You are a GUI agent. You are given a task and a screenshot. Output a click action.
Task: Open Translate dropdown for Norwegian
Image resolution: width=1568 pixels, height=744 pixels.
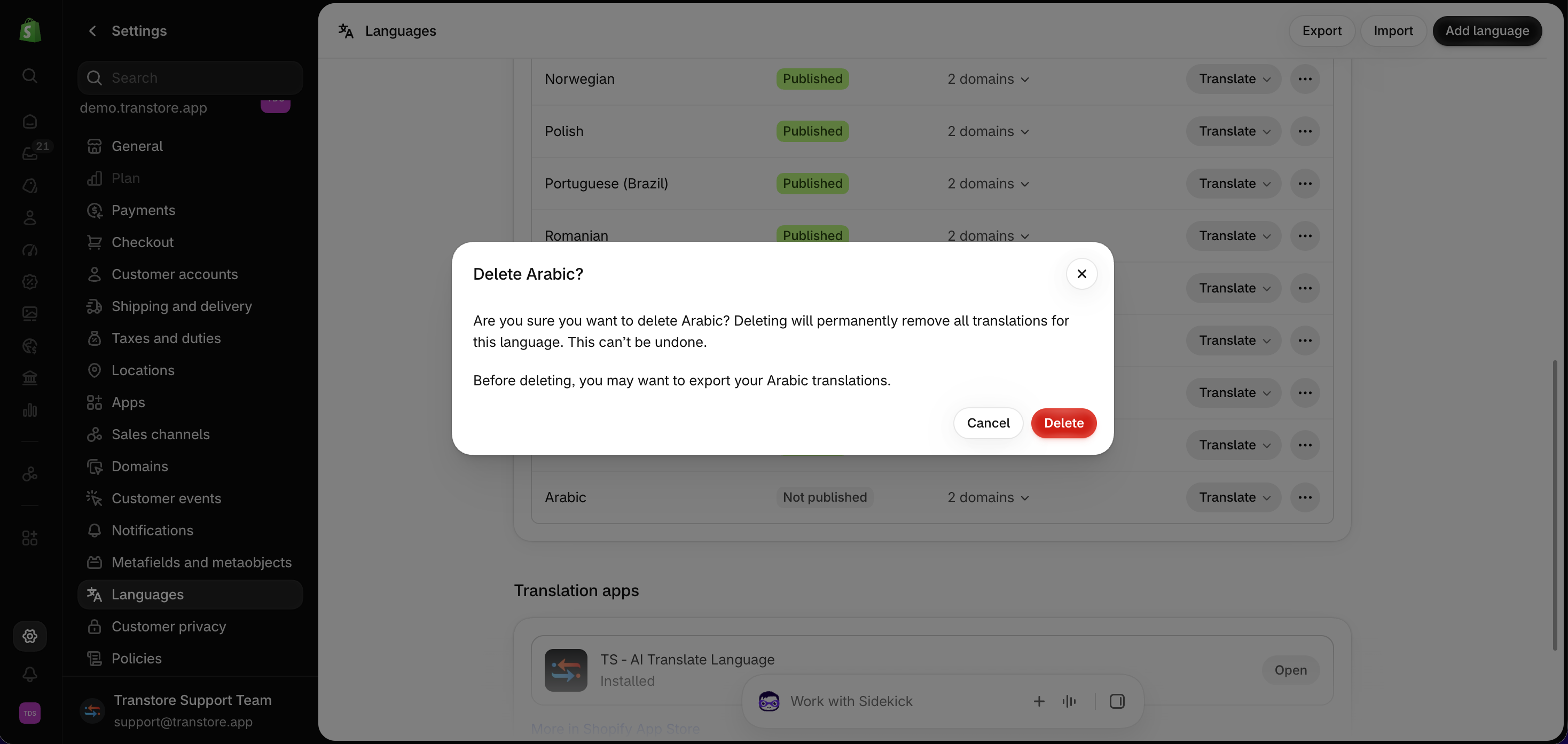tap(1234, 79)
